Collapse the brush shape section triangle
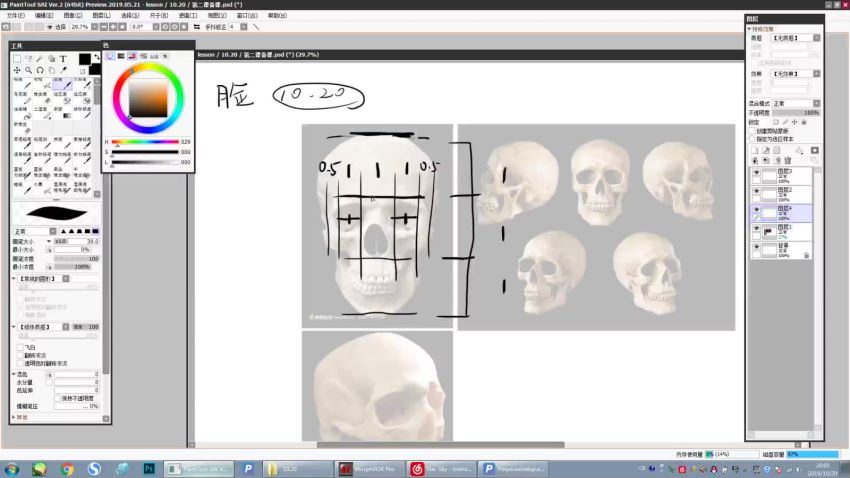This screenshot has width=850, height=478. pyautogui.click(x=14, y=279)
